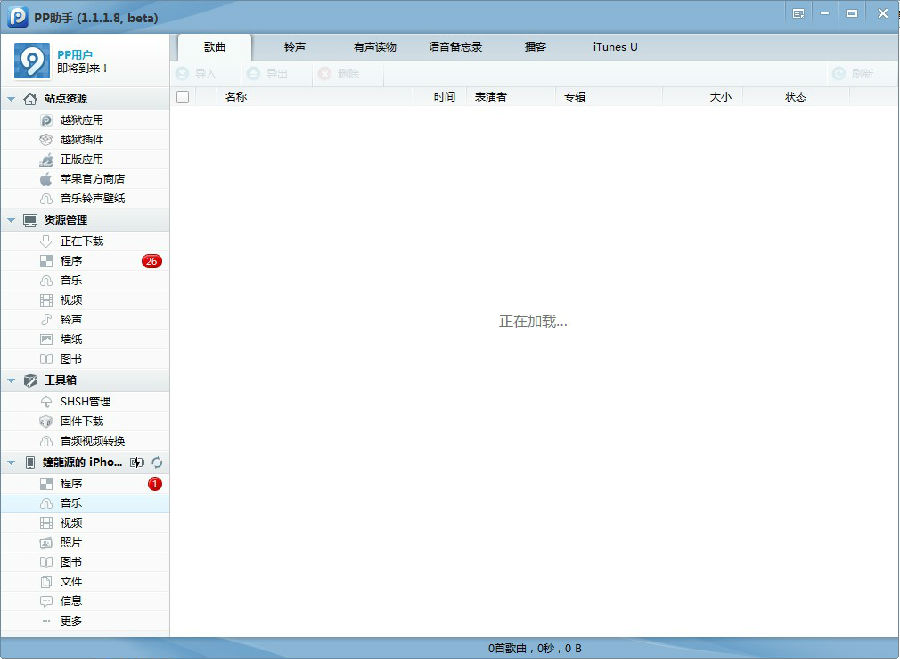The width and height of the screenshot is (900, 659).
Task: Click the 正在下载 download arrow icon
Action: pos(46,241)
